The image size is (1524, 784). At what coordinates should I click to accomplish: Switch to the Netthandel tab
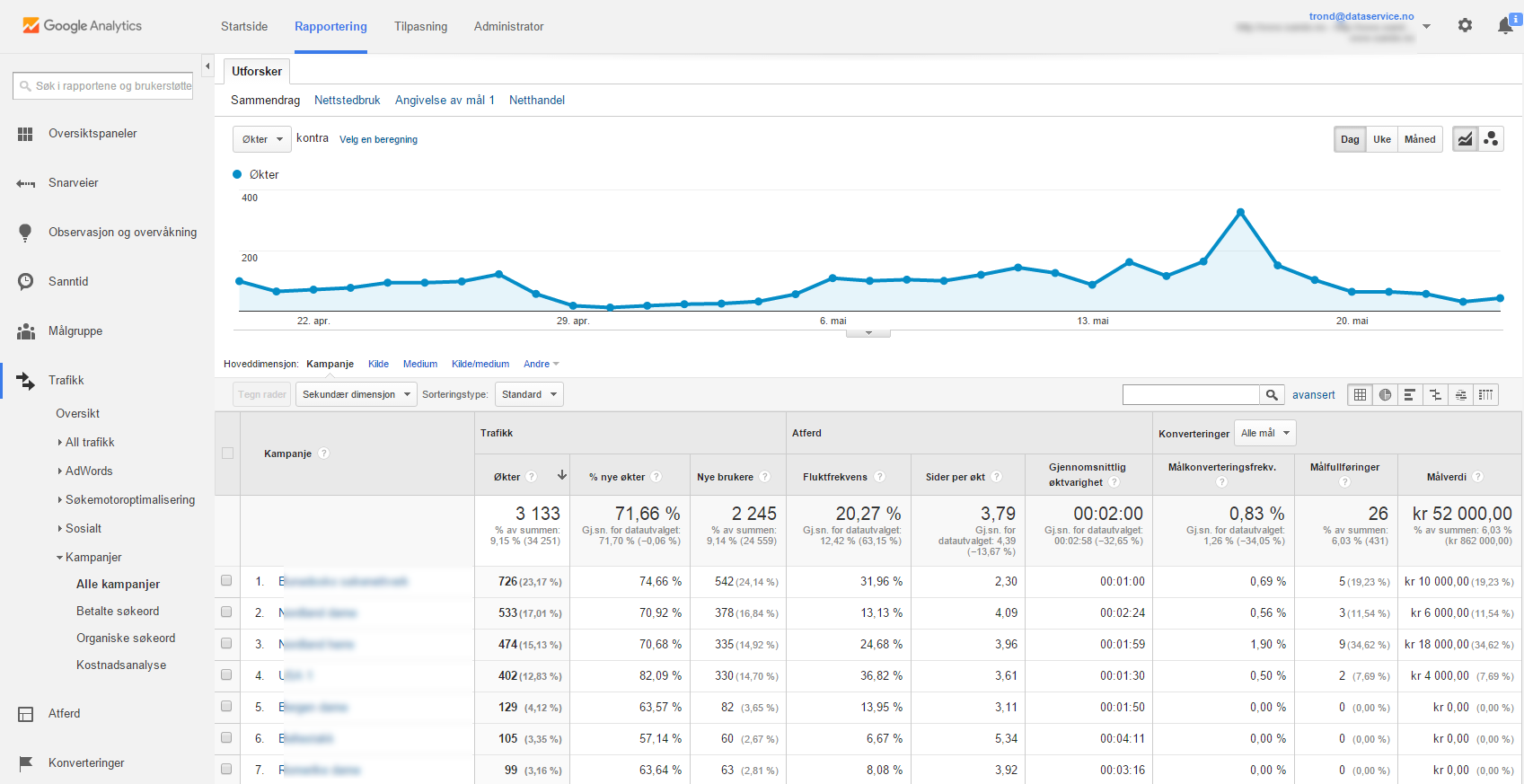(x=537, y=101)
